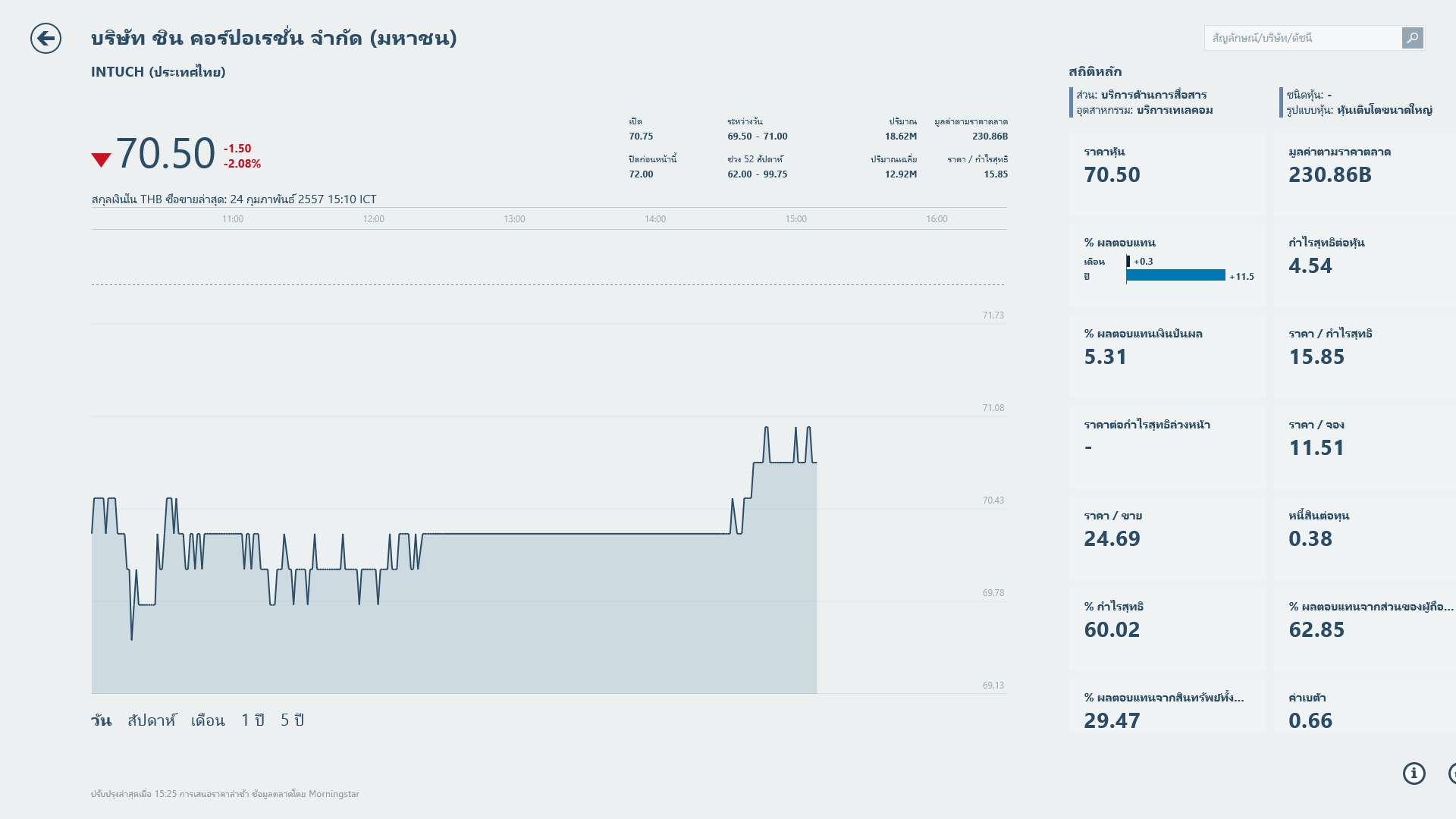The image size is (1456, 819).
Task: Click the search magnifier icon
Action: (1412, 38)
